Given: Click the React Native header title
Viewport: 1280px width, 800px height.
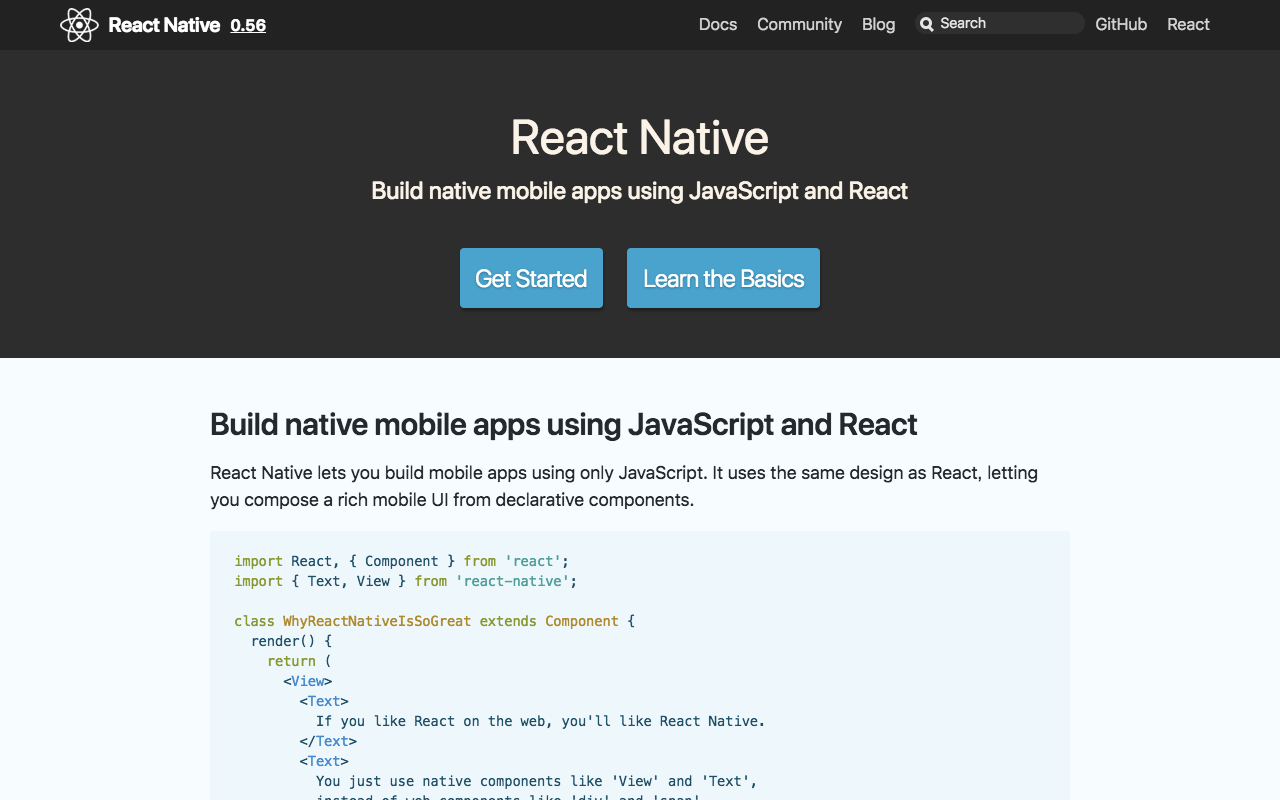Looking at the screenshot, I should coord(164,25).
